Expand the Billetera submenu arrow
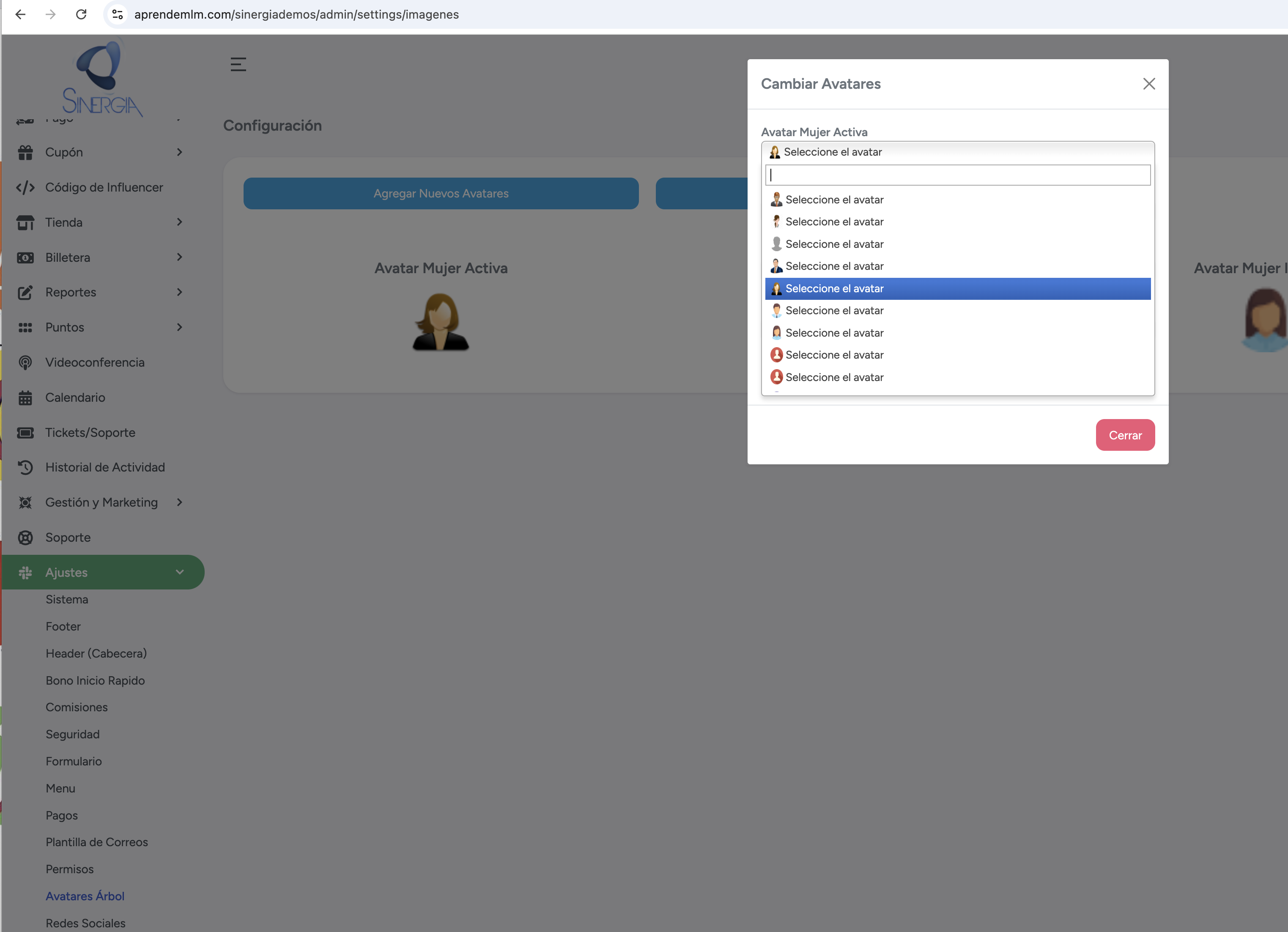This screenshot has width=1288, height=932. 179,257
